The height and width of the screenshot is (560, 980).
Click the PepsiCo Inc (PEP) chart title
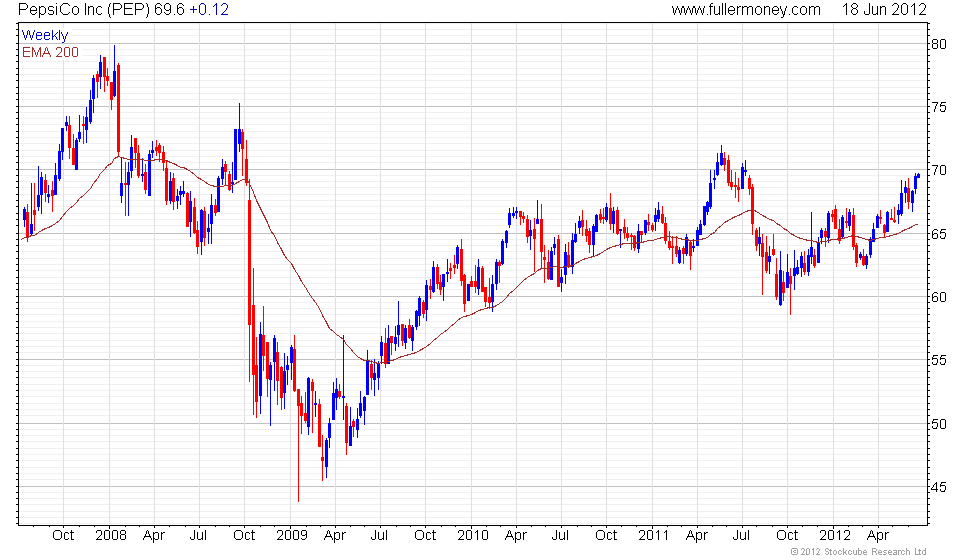(x=84, y=9)
